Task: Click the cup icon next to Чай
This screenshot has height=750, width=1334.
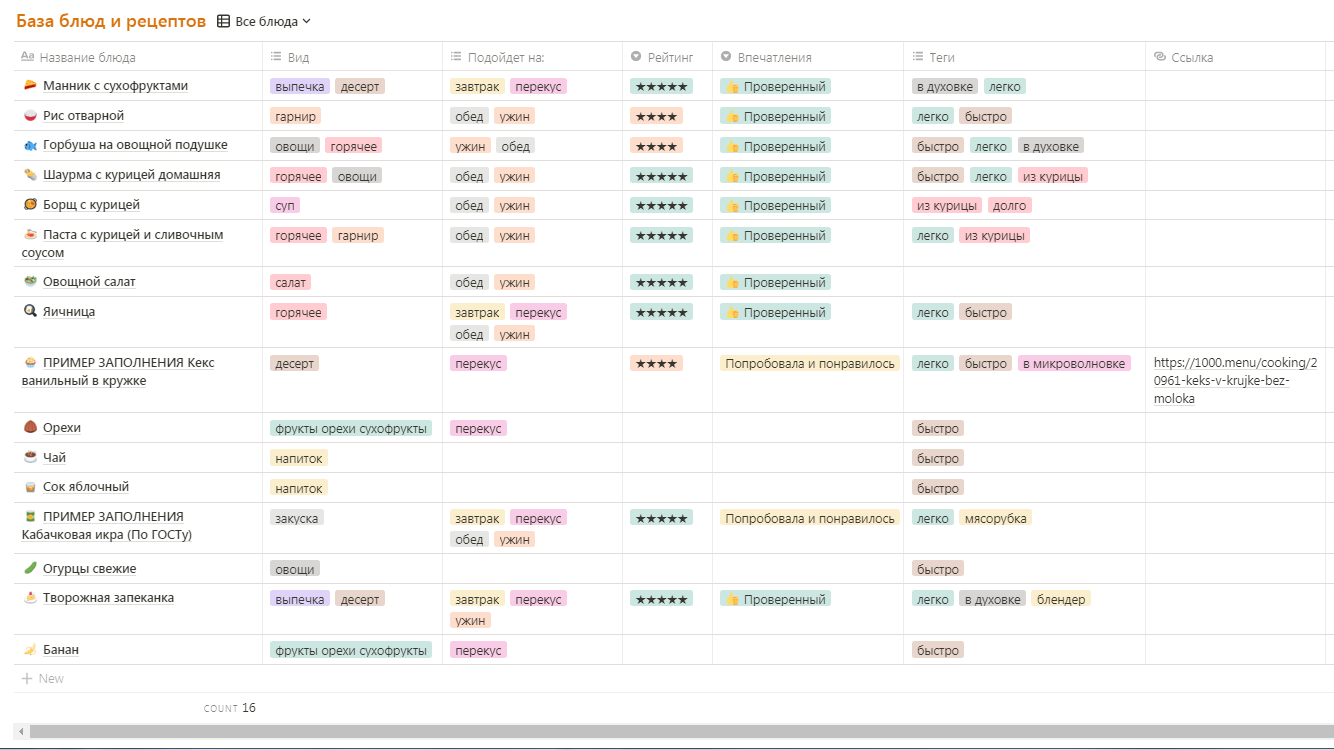Action: (x=30, y=458)
